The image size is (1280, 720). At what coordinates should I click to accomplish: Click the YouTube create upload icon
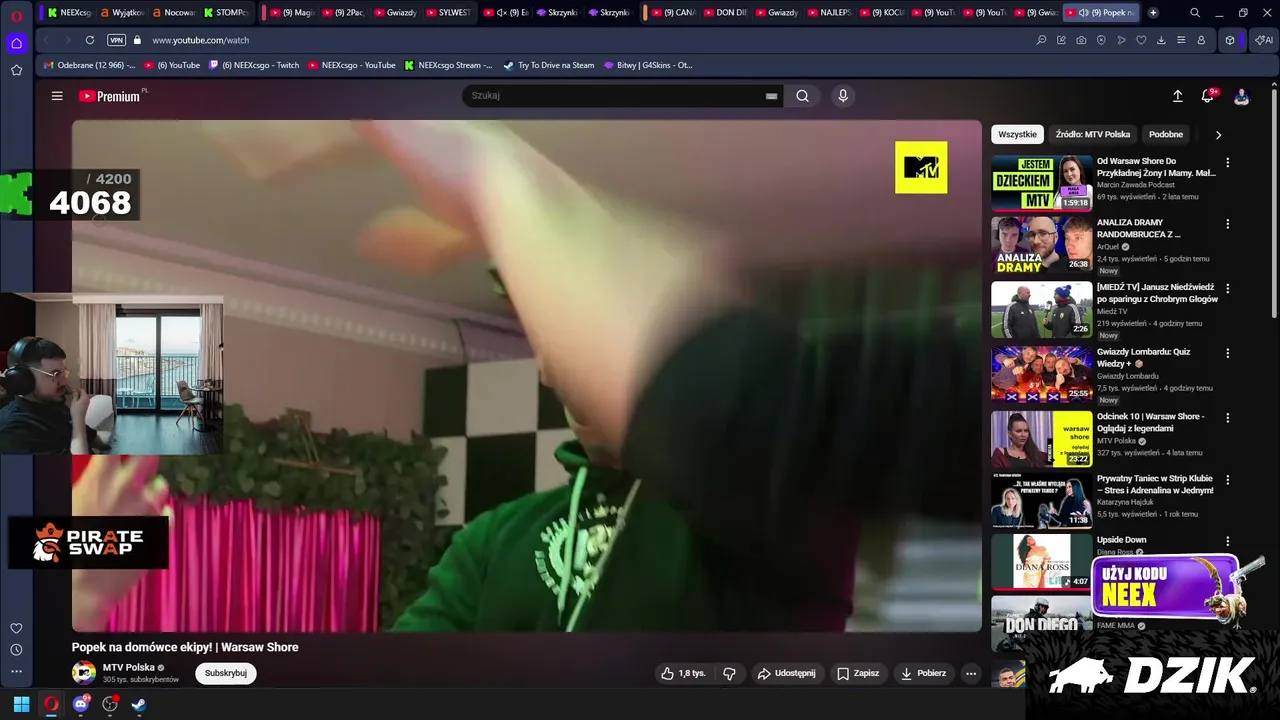(x=1177, y=96)
